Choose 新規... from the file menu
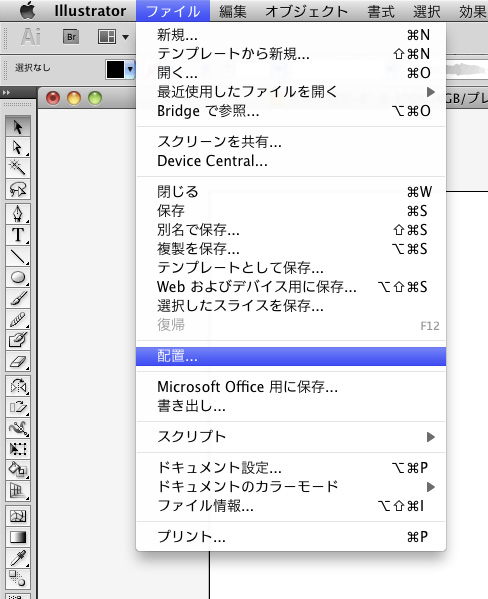The width and height of the screenshot is (488, 599). pyautogui.click(x=290, y=35)
